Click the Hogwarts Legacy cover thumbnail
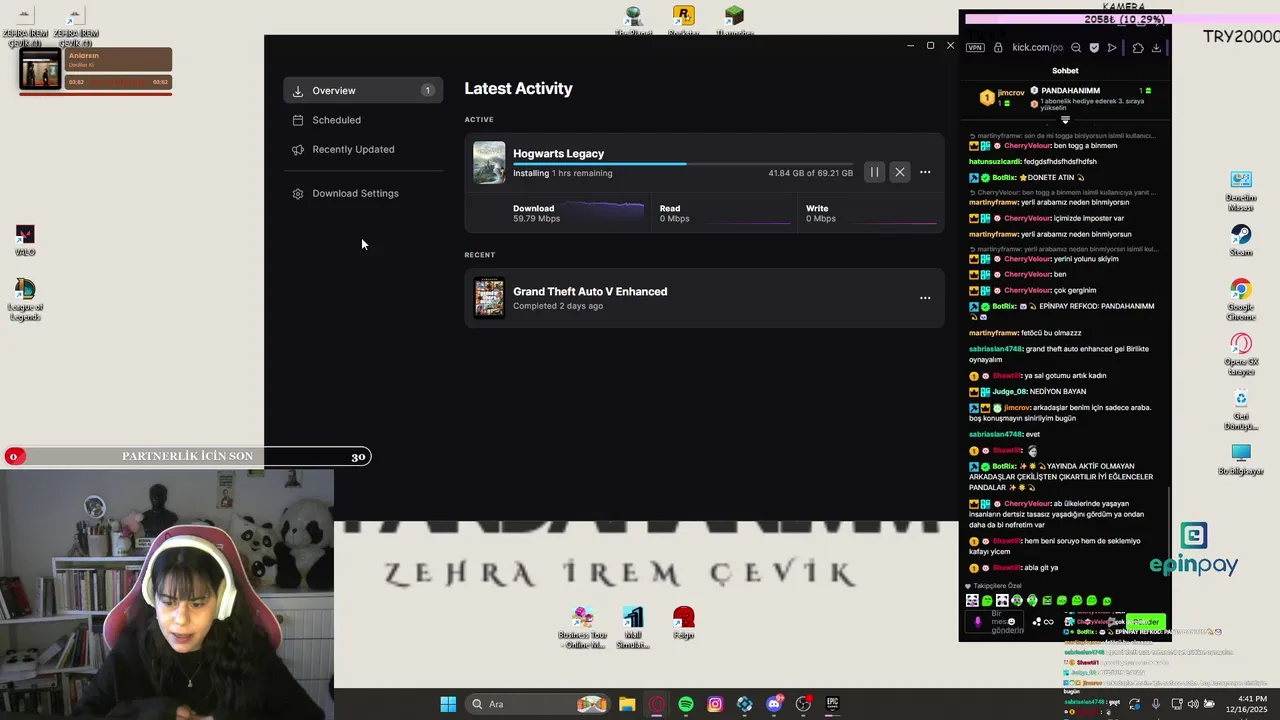The image size is (1280, 720). tap(489, 163)
